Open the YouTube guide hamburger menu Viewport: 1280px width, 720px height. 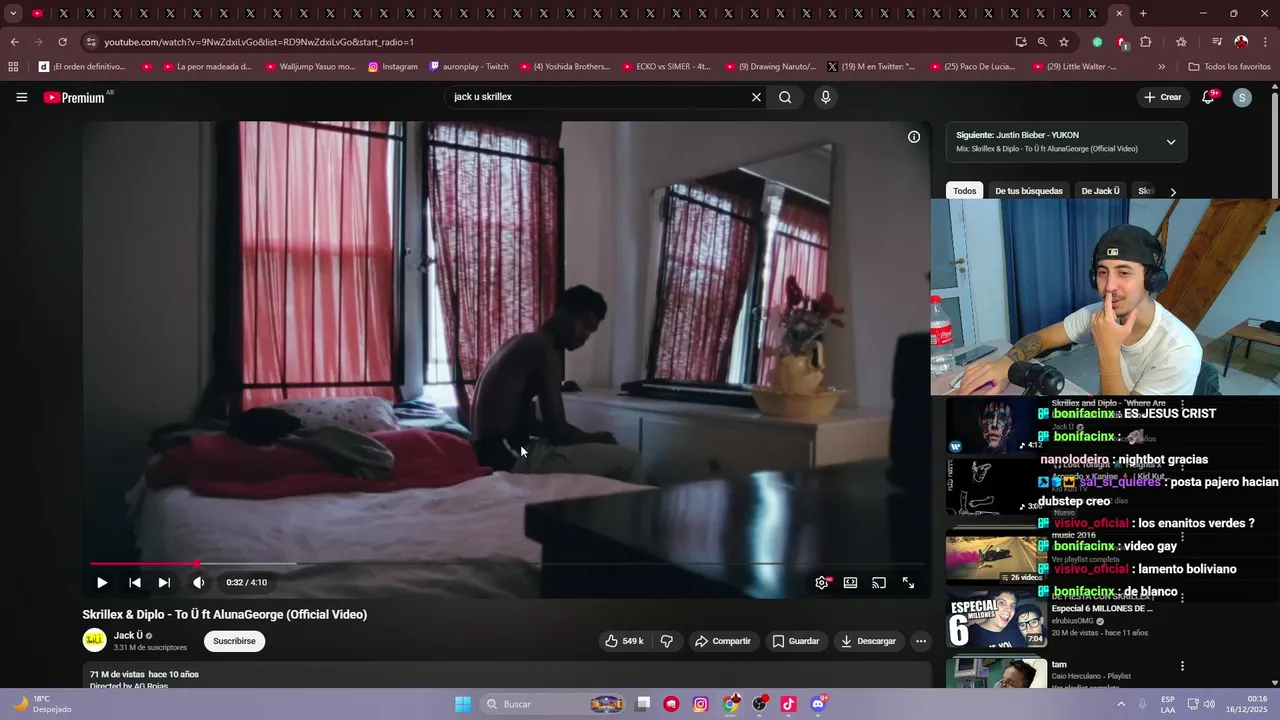pos(21,97)
